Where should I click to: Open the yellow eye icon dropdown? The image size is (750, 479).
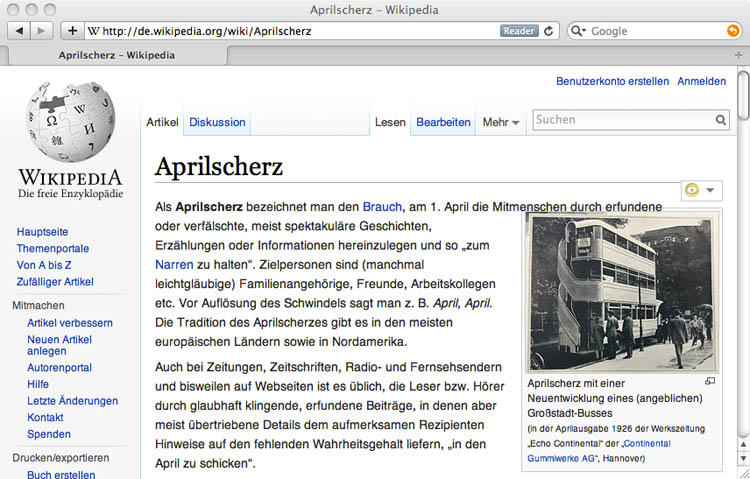[700, 190]
